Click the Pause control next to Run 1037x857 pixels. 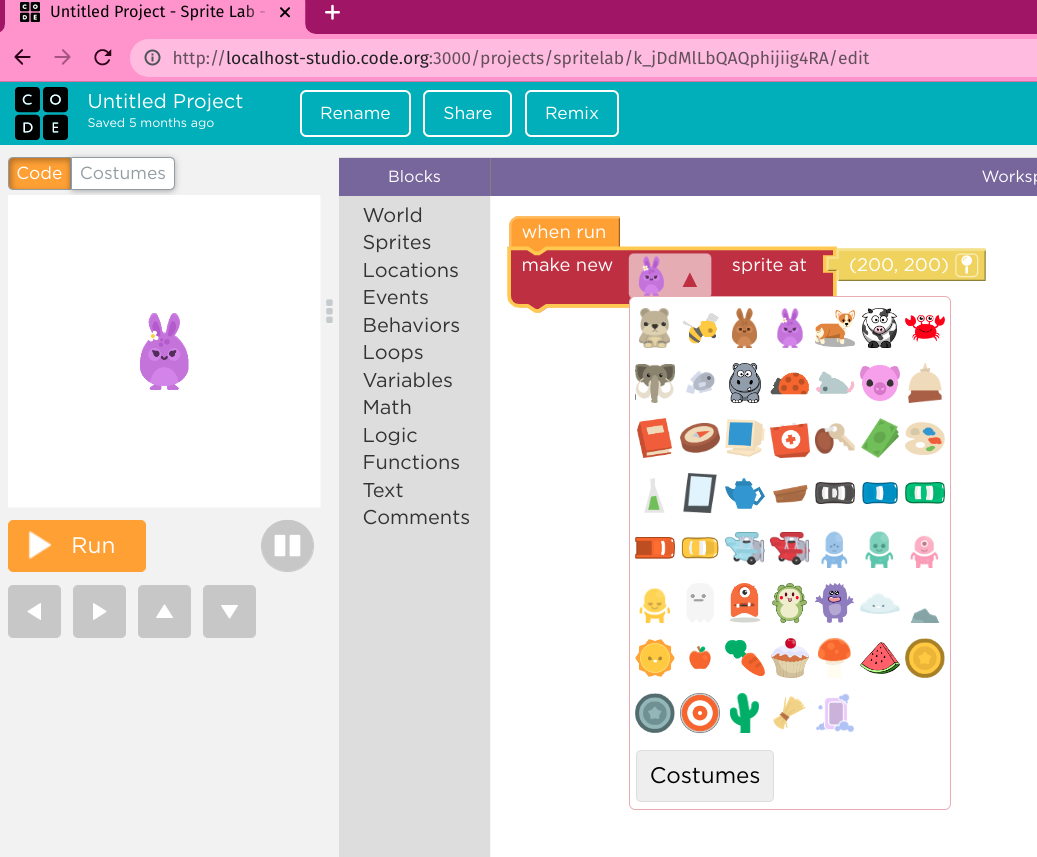(287, 546)
